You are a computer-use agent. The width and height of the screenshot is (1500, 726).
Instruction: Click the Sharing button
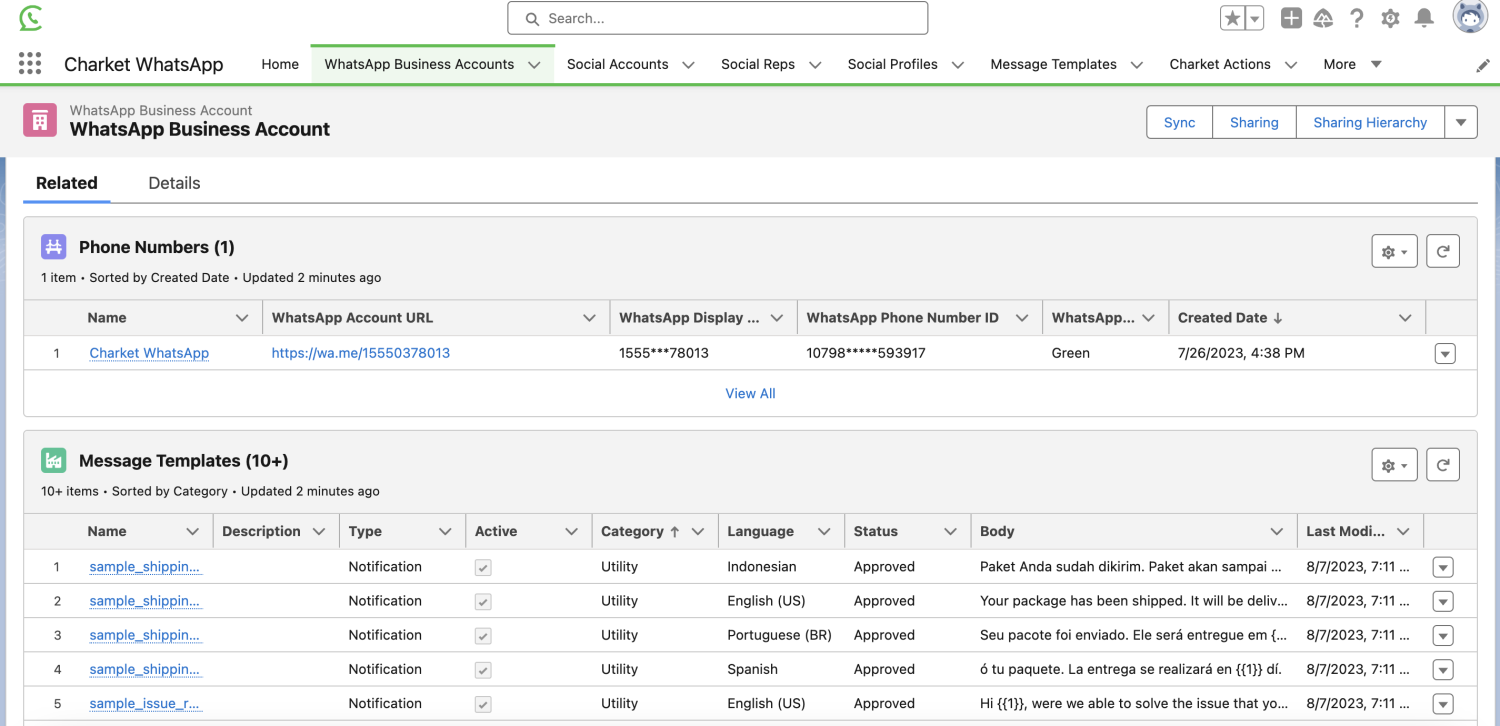(1254, 122)
